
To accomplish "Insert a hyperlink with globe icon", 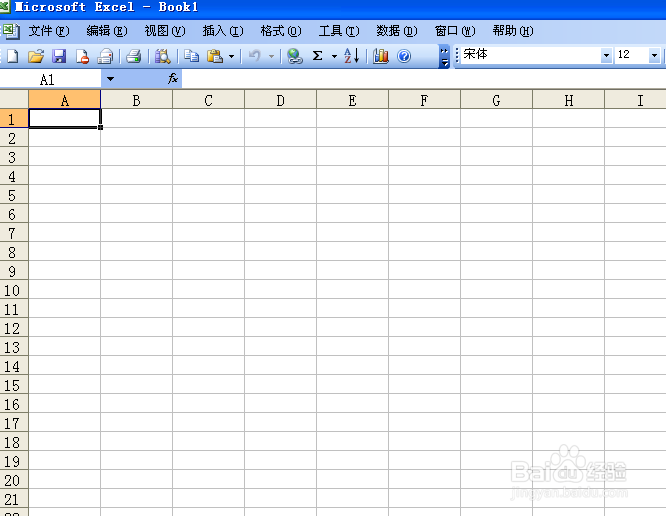I will click(294, 56).
